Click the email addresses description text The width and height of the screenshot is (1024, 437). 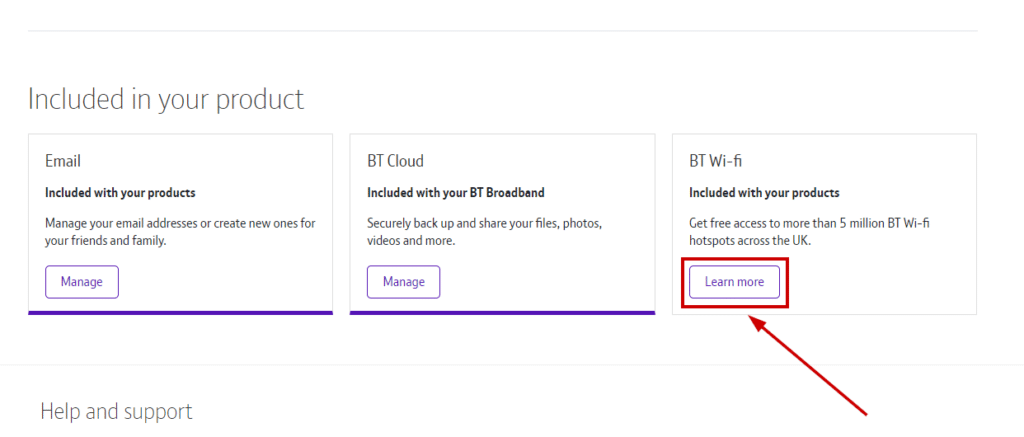pyautogui.click(x=180, y=232)
